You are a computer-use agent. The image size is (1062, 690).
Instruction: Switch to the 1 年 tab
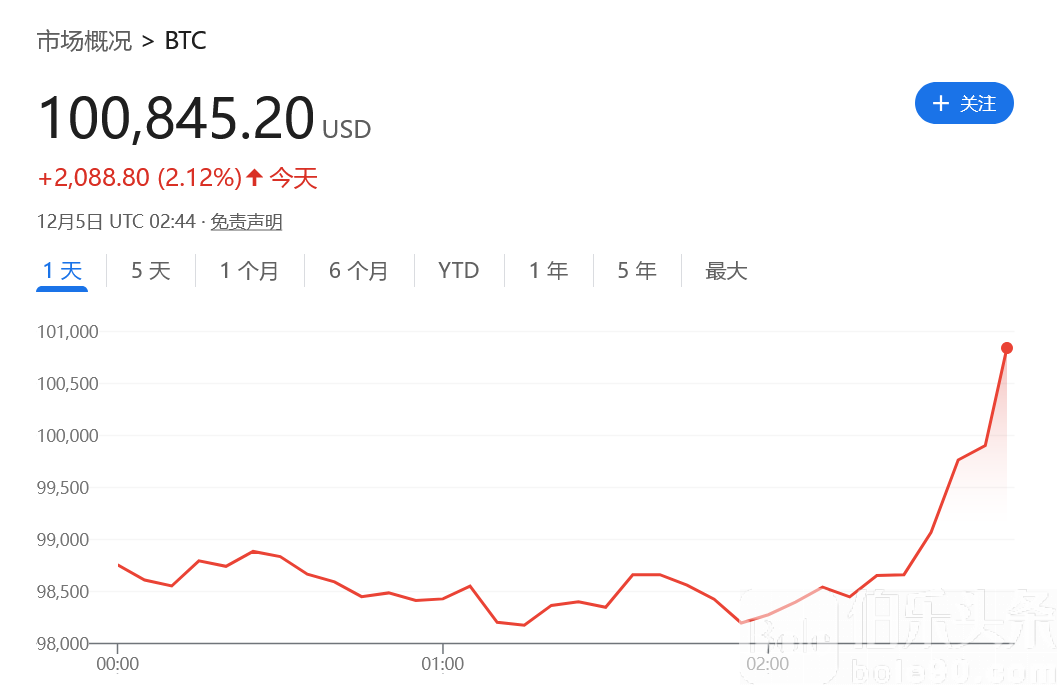pos(548,271)
